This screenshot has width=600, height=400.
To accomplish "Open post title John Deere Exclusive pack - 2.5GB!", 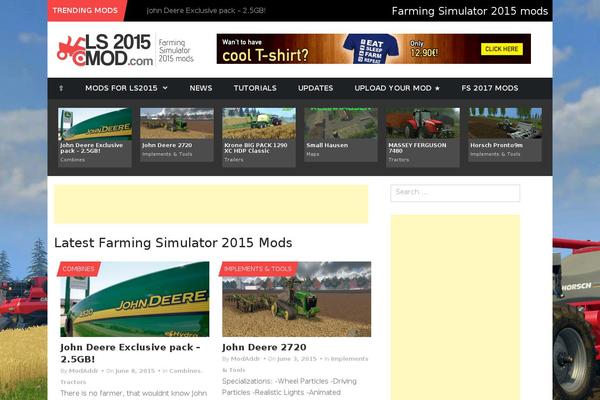I will click(x=130, y=353).
